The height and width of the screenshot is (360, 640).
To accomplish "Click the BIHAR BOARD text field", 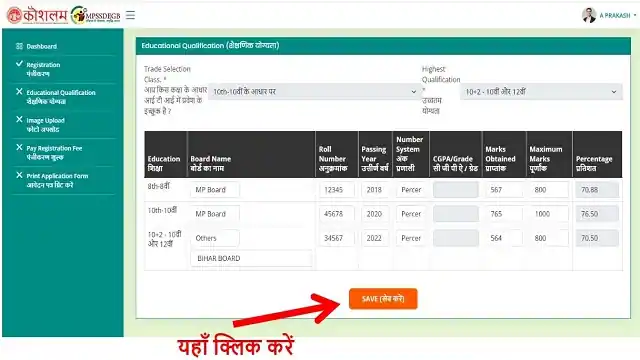I will point(251,258).
